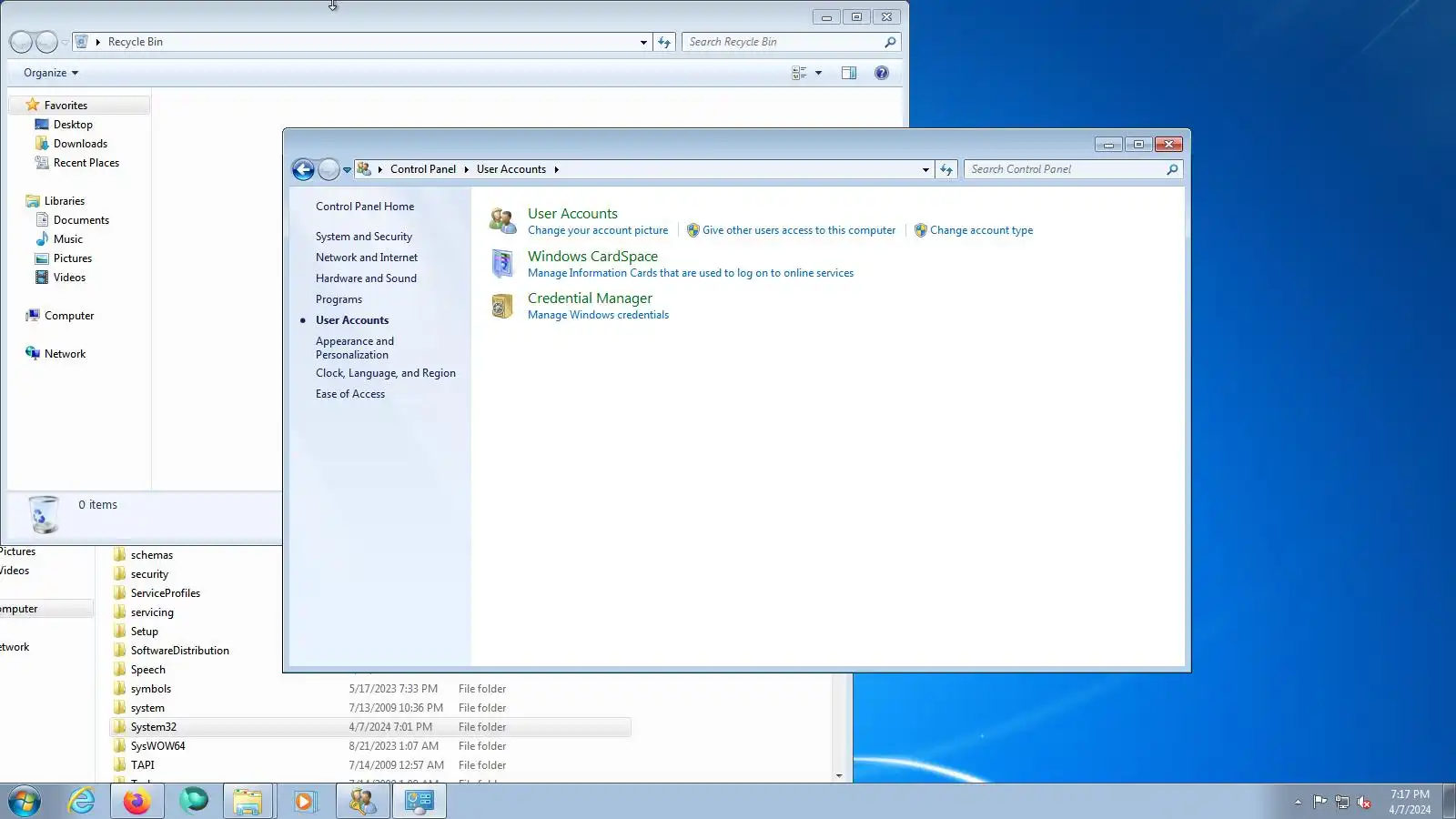
Task: Select Documents library in navigation pane
Action: (x=81, y=220)
